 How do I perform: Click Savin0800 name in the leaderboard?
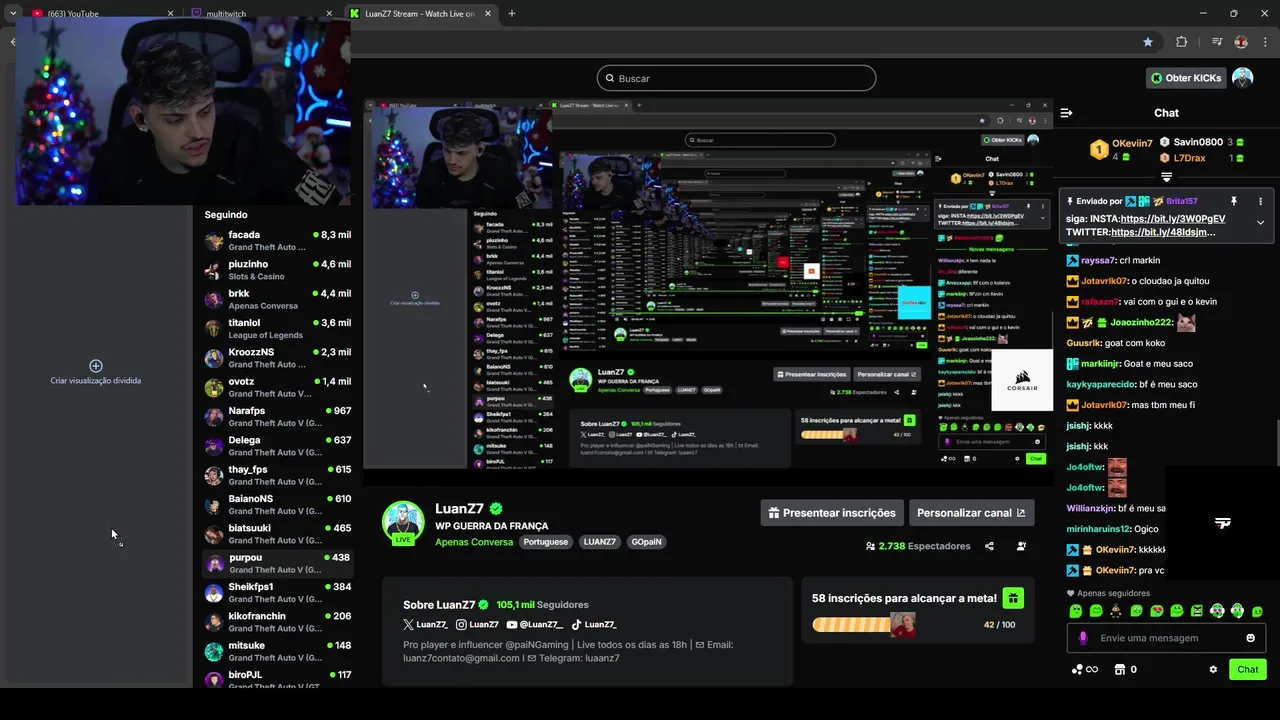(x=1198, y=143)
